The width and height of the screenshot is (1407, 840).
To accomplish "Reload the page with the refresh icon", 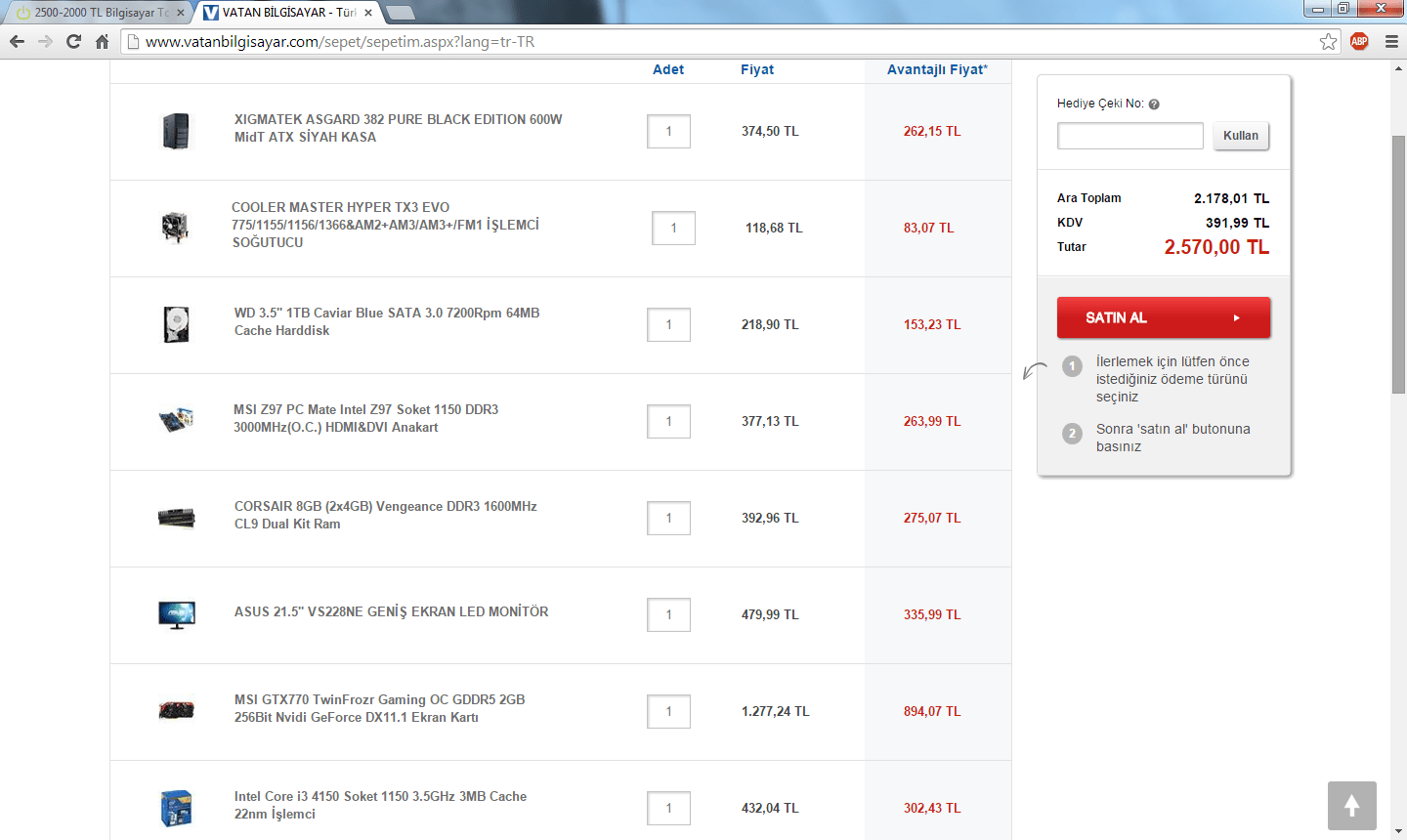I will coord(73,41).
